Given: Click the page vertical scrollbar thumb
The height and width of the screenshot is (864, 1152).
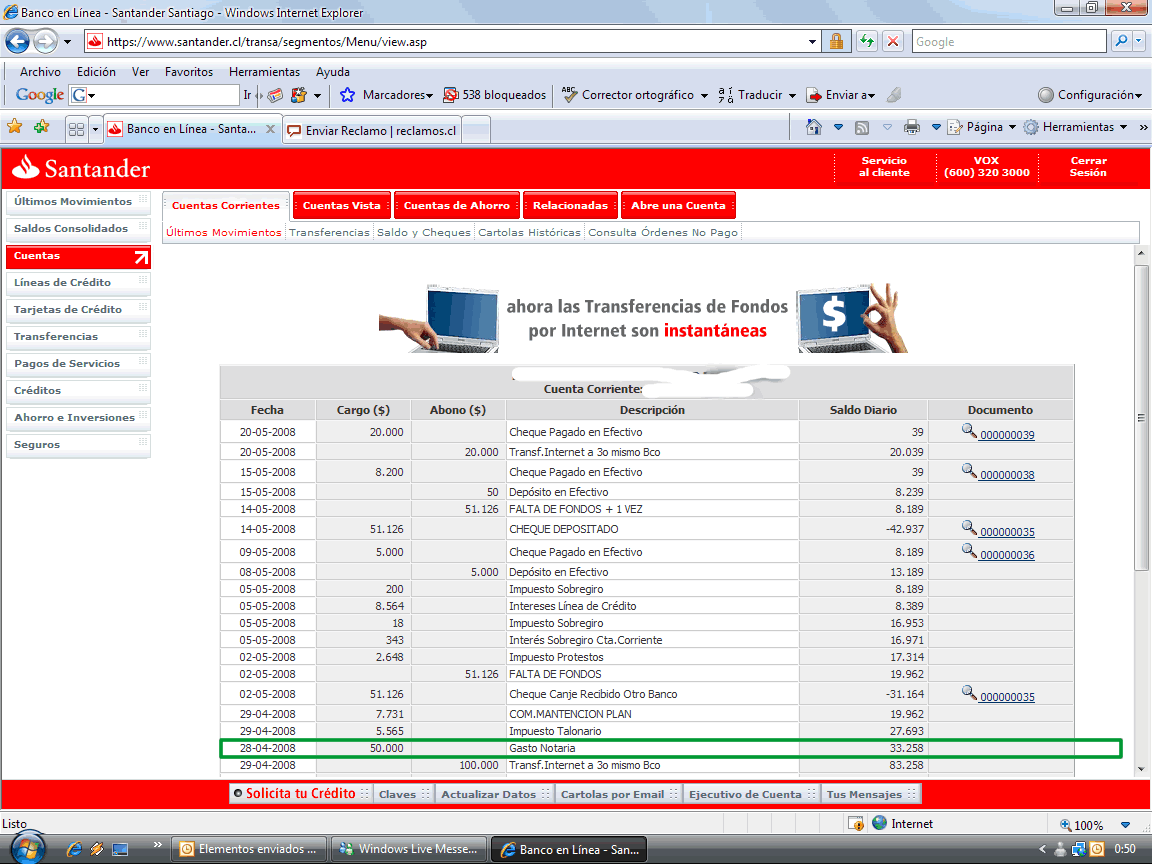Looking at the screenshot, I should (1141, 418).
